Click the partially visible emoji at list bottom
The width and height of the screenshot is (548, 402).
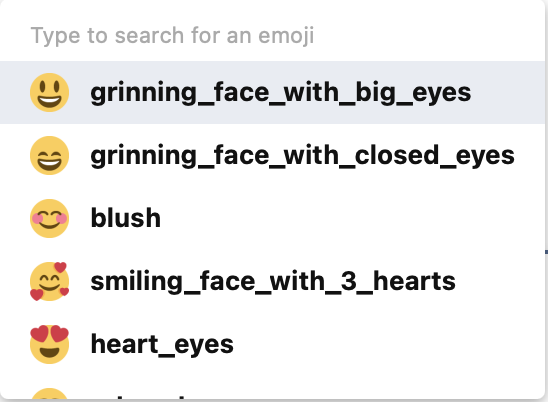[49, 394]
